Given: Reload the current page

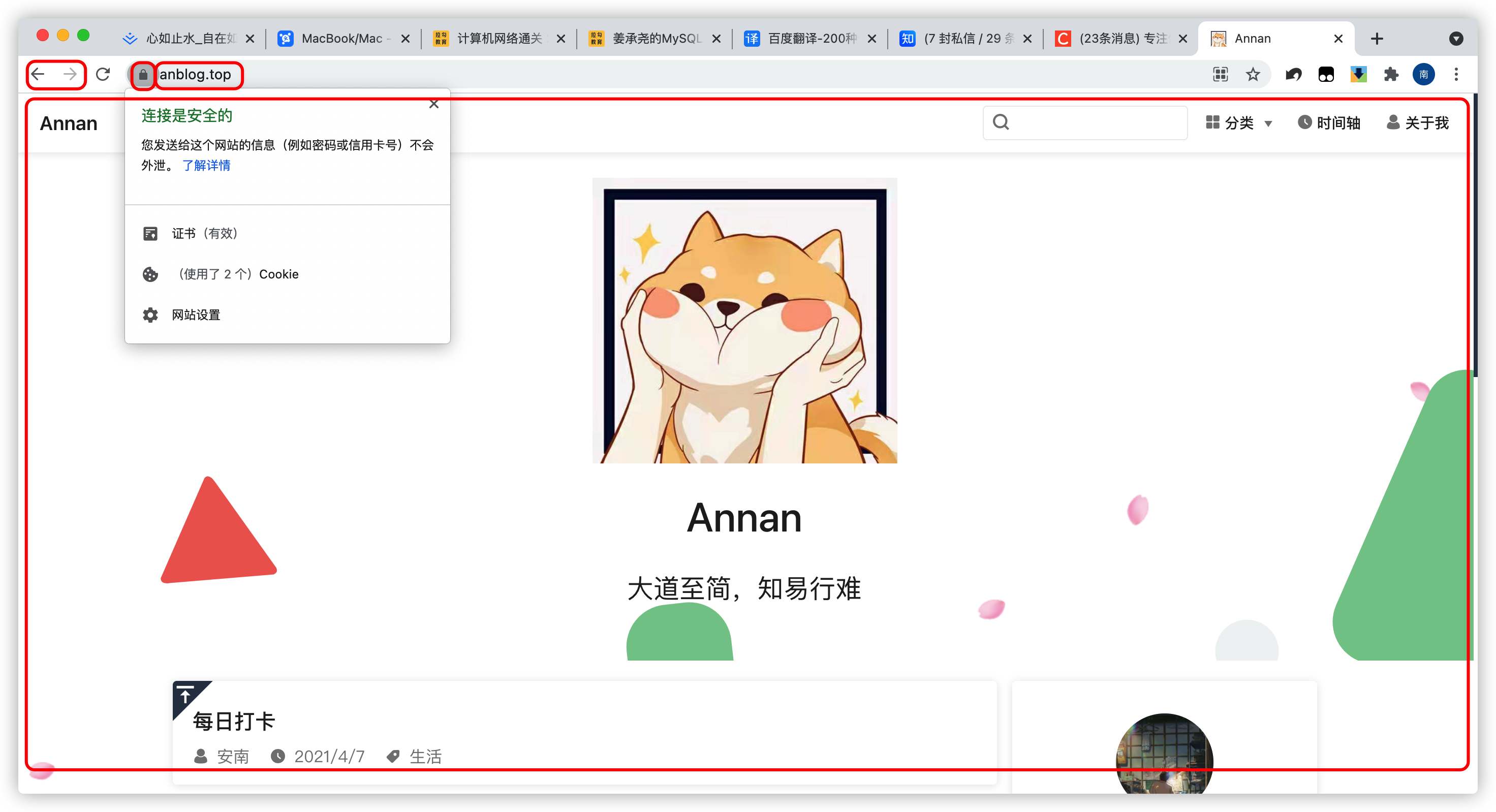Looking at the screenshot, I should [103, 74].
